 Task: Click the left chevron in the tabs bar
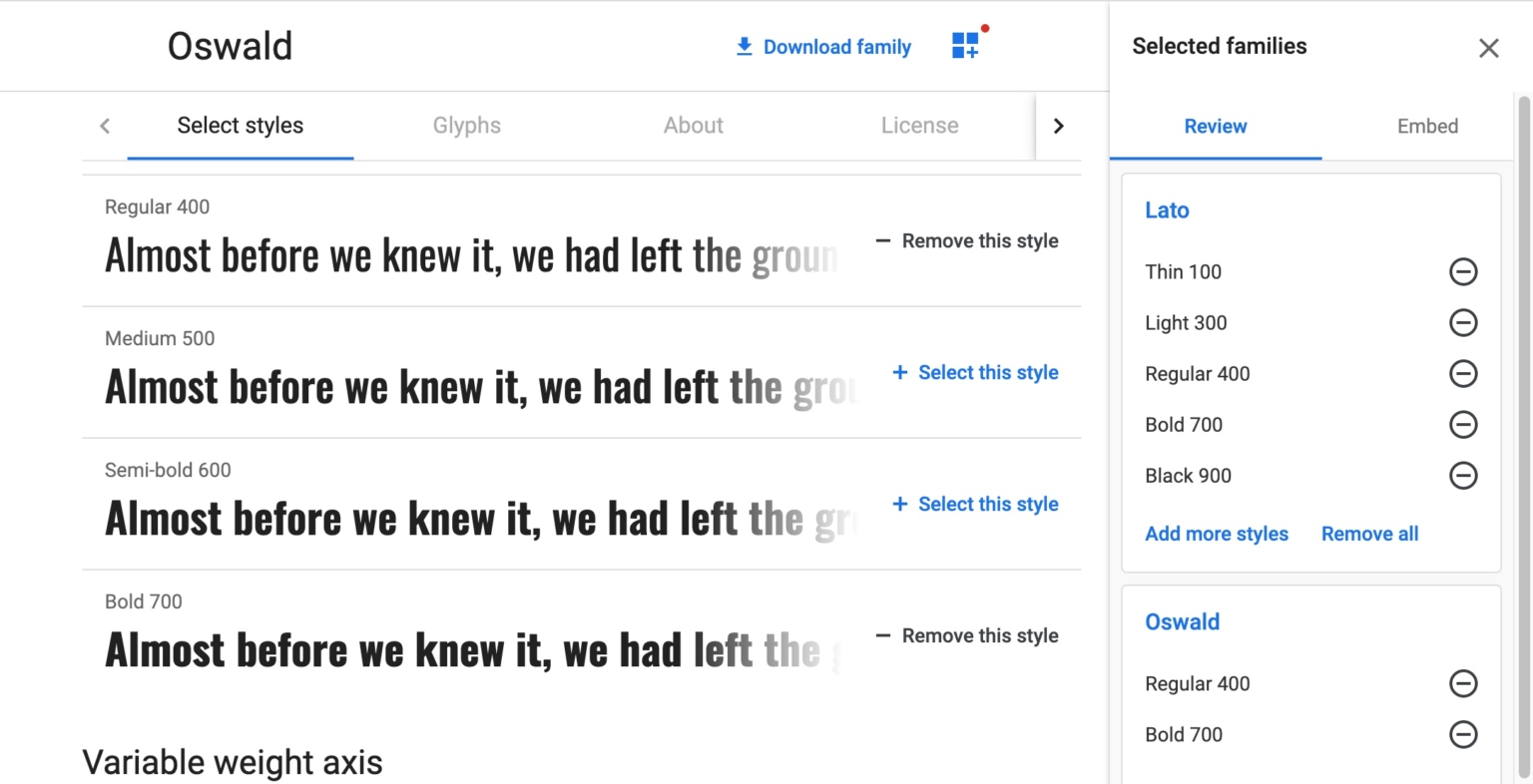point(105,126)
